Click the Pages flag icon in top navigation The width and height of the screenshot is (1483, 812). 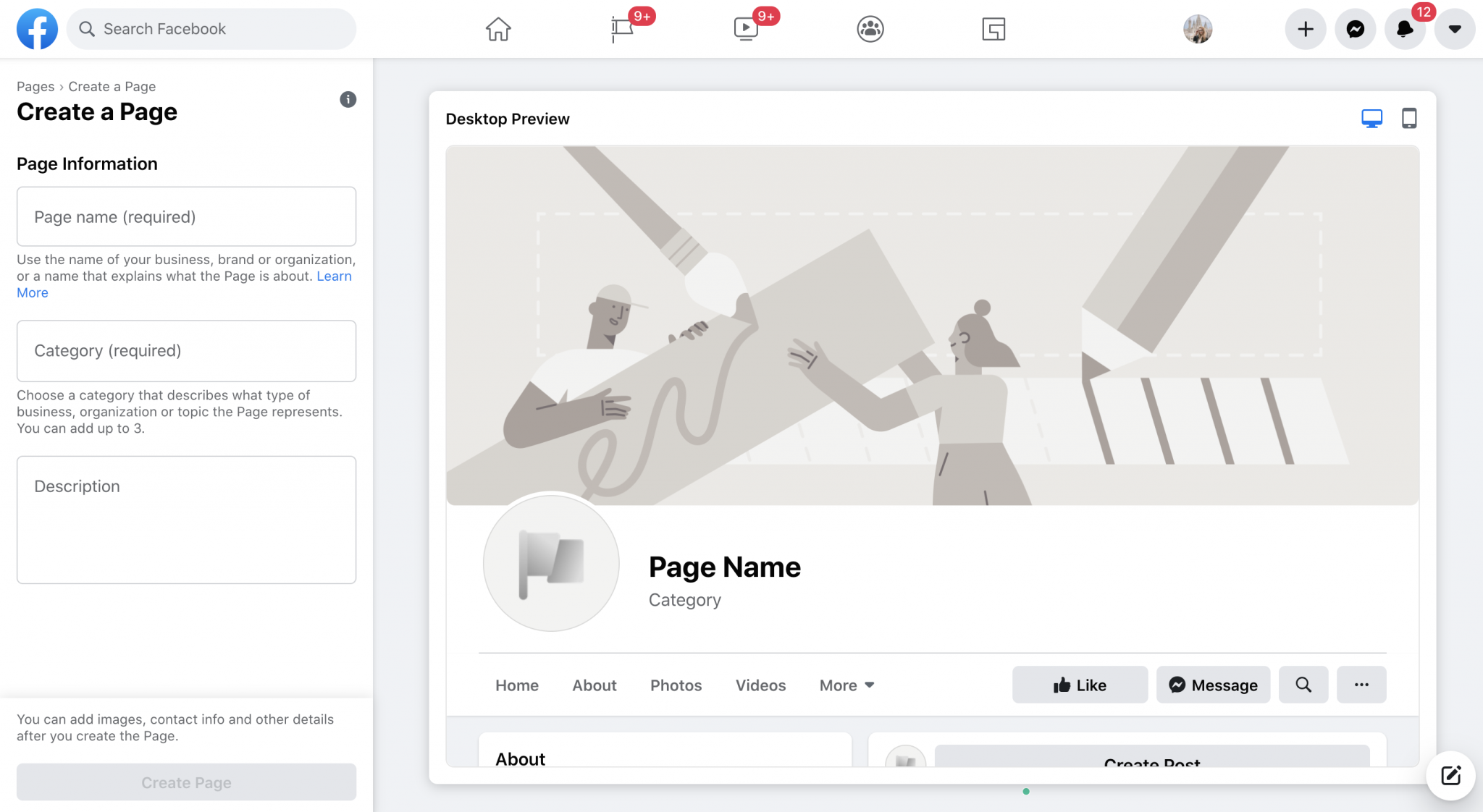(621, 29)
